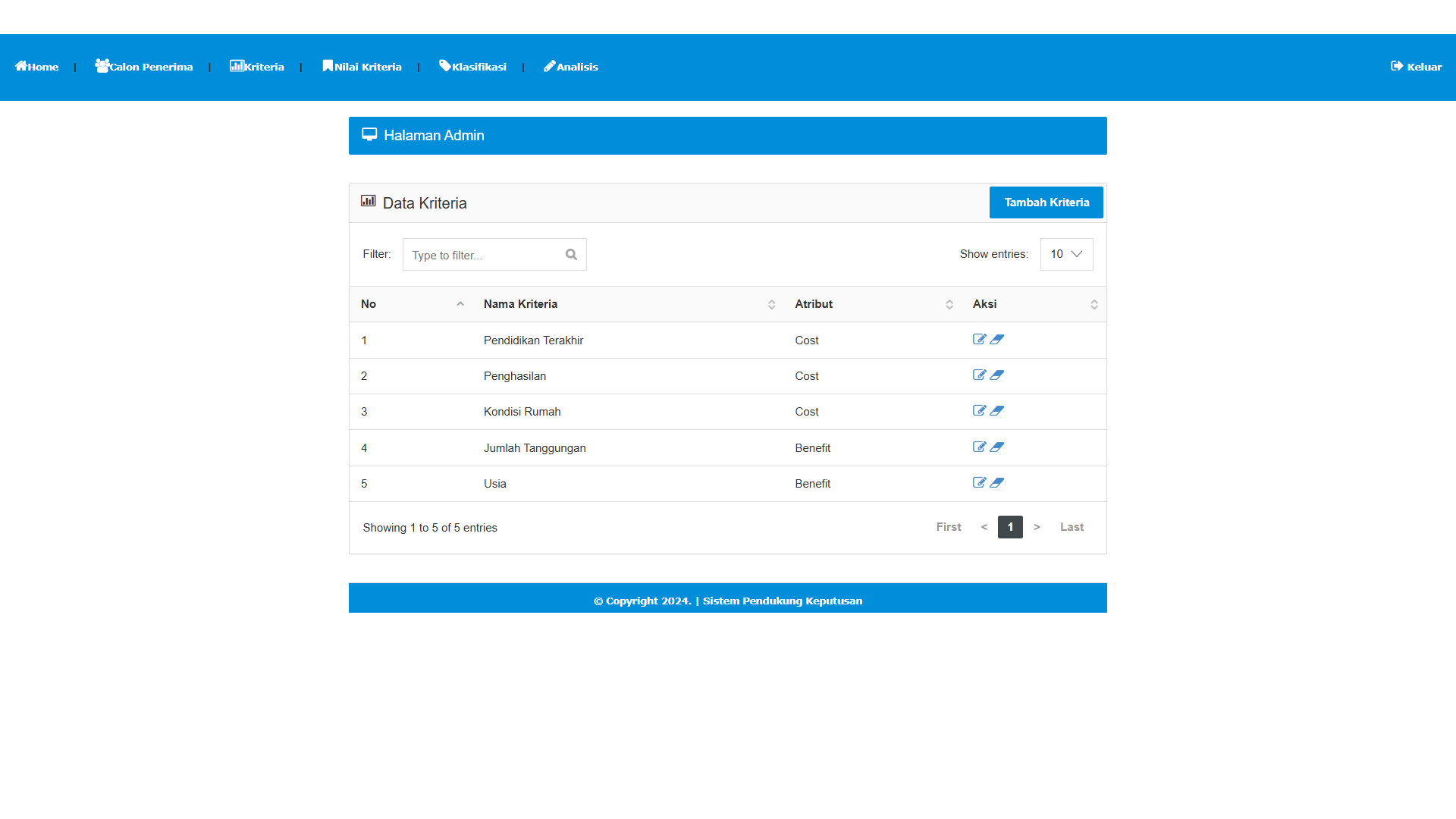1456x819 pixels.
Task: Sort table by Aksi column
Action: pos(1034,304)
